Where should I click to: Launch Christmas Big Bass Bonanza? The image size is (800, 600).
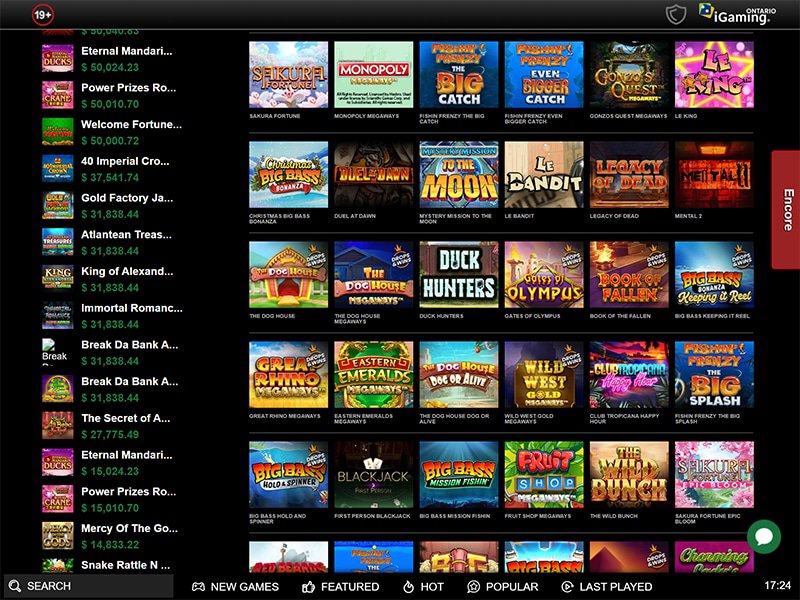288,174
